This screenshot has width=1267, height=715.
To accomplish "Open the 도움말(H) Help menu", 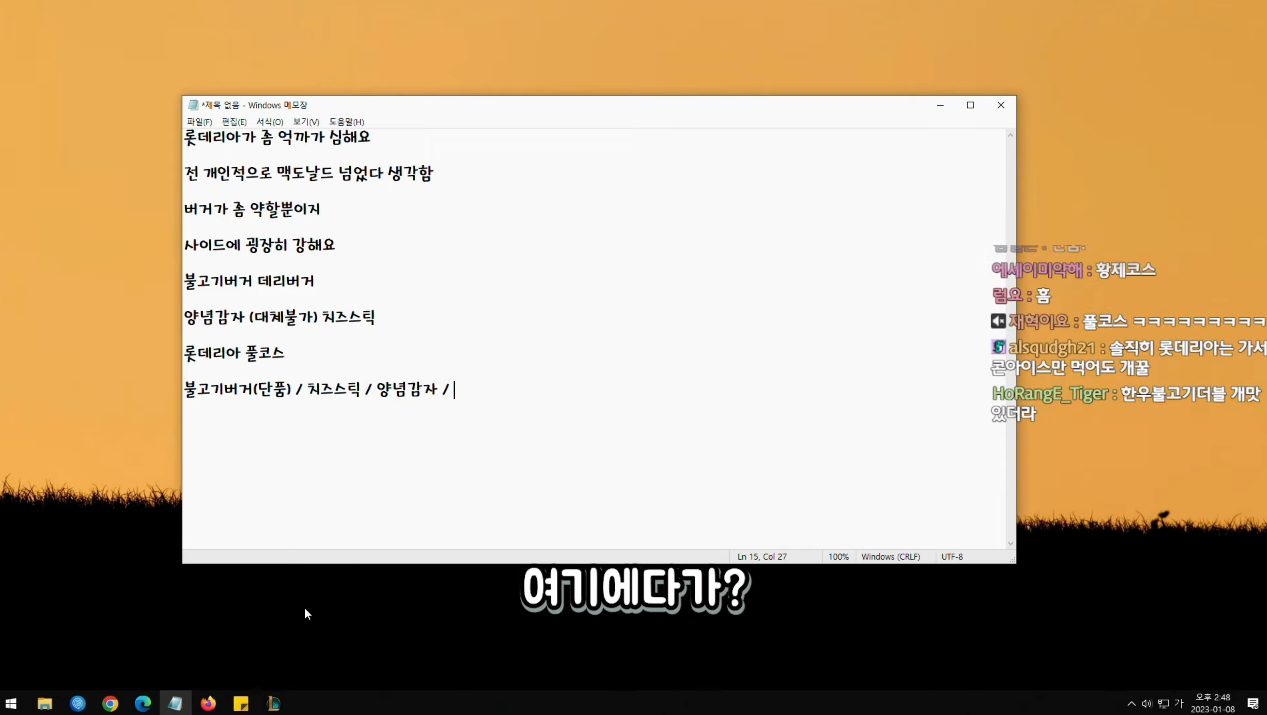I will coord(347,121).
